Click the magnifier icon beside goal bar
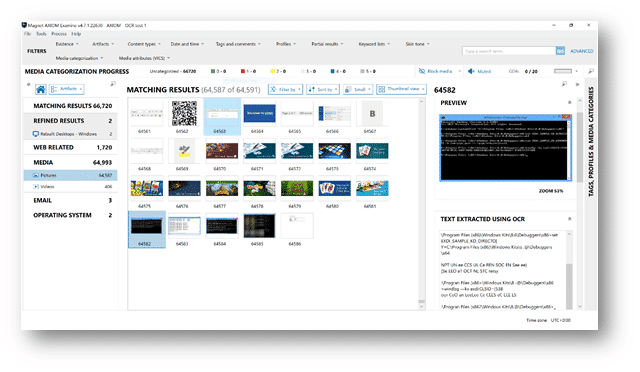 591,71
